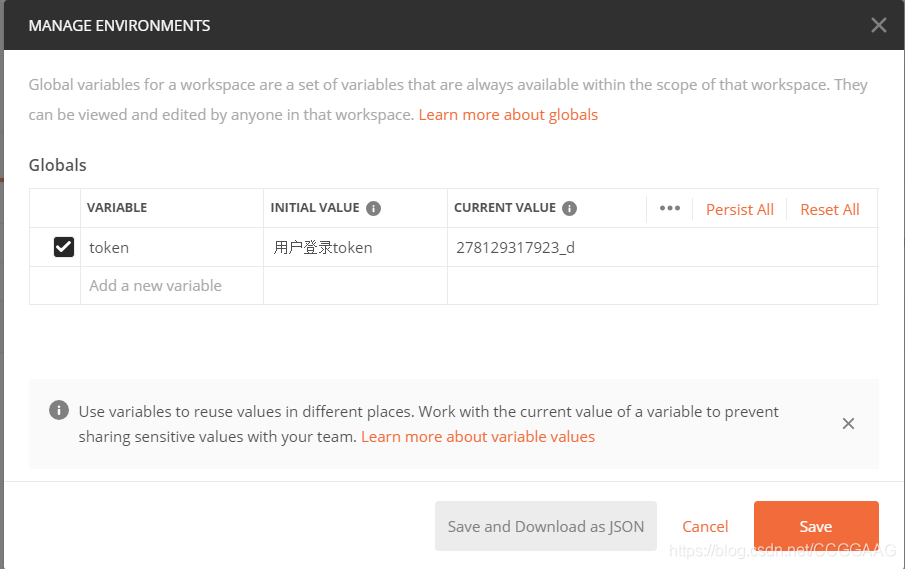Click empty current value cell in new row
The image size is (905, 569).
click(x=663, y=286)
